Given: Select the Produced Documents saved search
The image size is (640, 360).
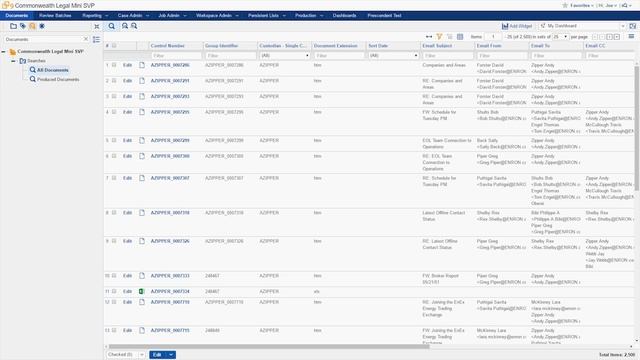Looking at the screenshot, I should click(58, 80).
